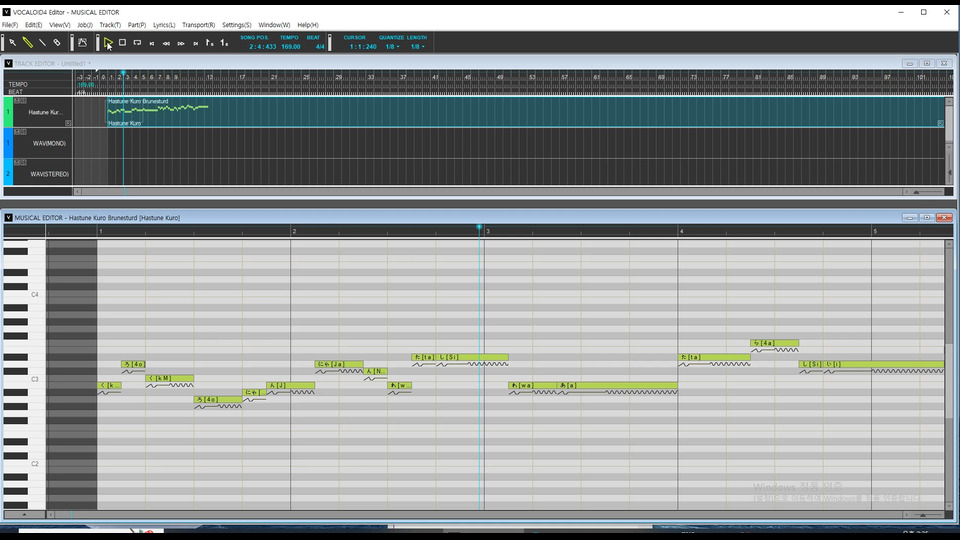Screen dimensions: 960x540
Task: Select the Line tool
Action: [x=42, y=43]
